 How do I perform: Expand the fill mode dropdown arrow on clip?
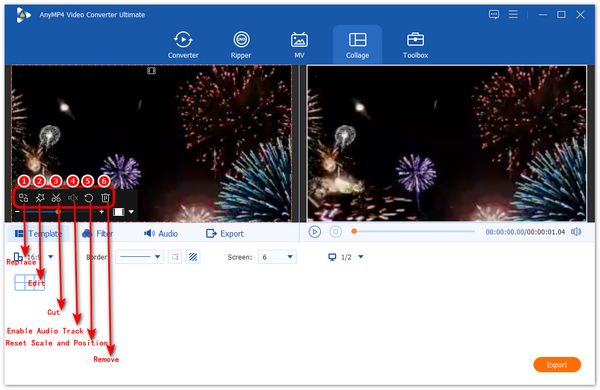pyautogui.click(x=131, y=212)
